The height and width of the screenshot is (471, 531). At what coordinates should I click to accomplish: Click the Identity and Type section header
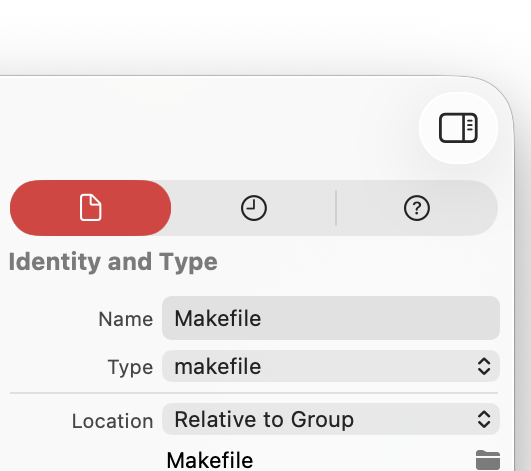click(113, 262)
